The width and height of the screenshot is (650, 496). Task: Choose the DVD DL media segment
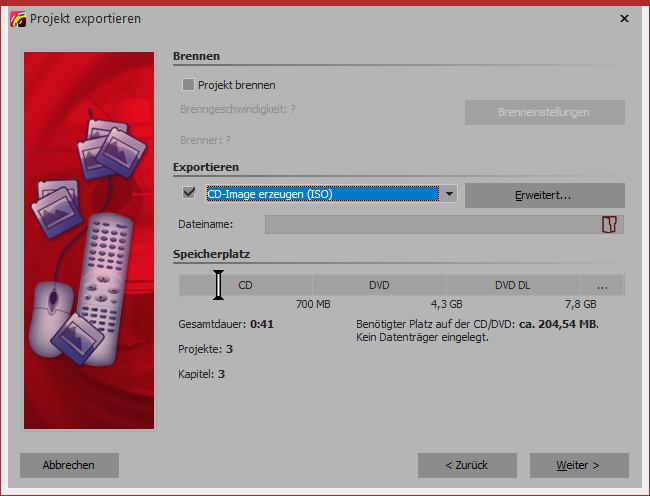point(512,285)
